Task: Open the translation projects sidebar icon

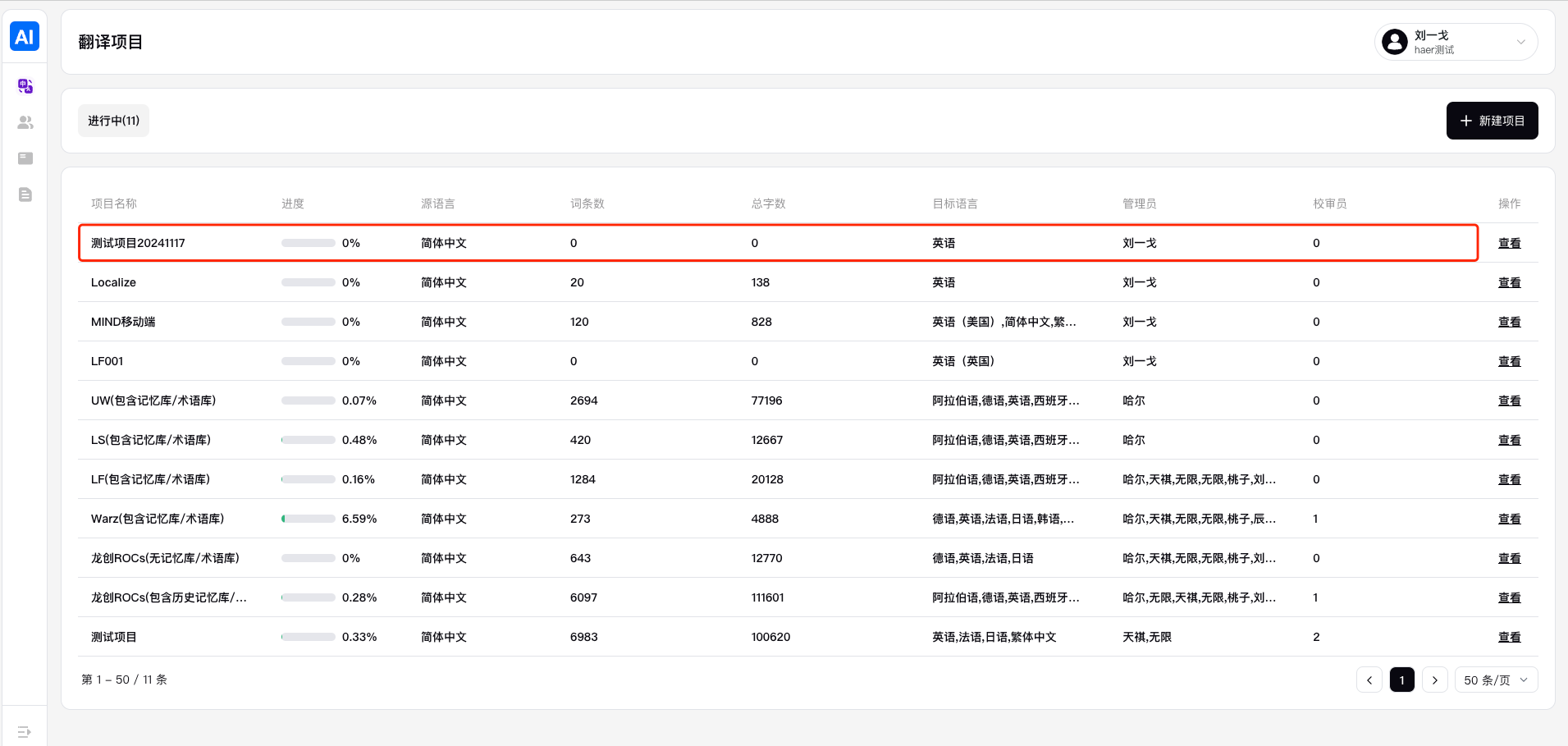Action: pos(25,86)
